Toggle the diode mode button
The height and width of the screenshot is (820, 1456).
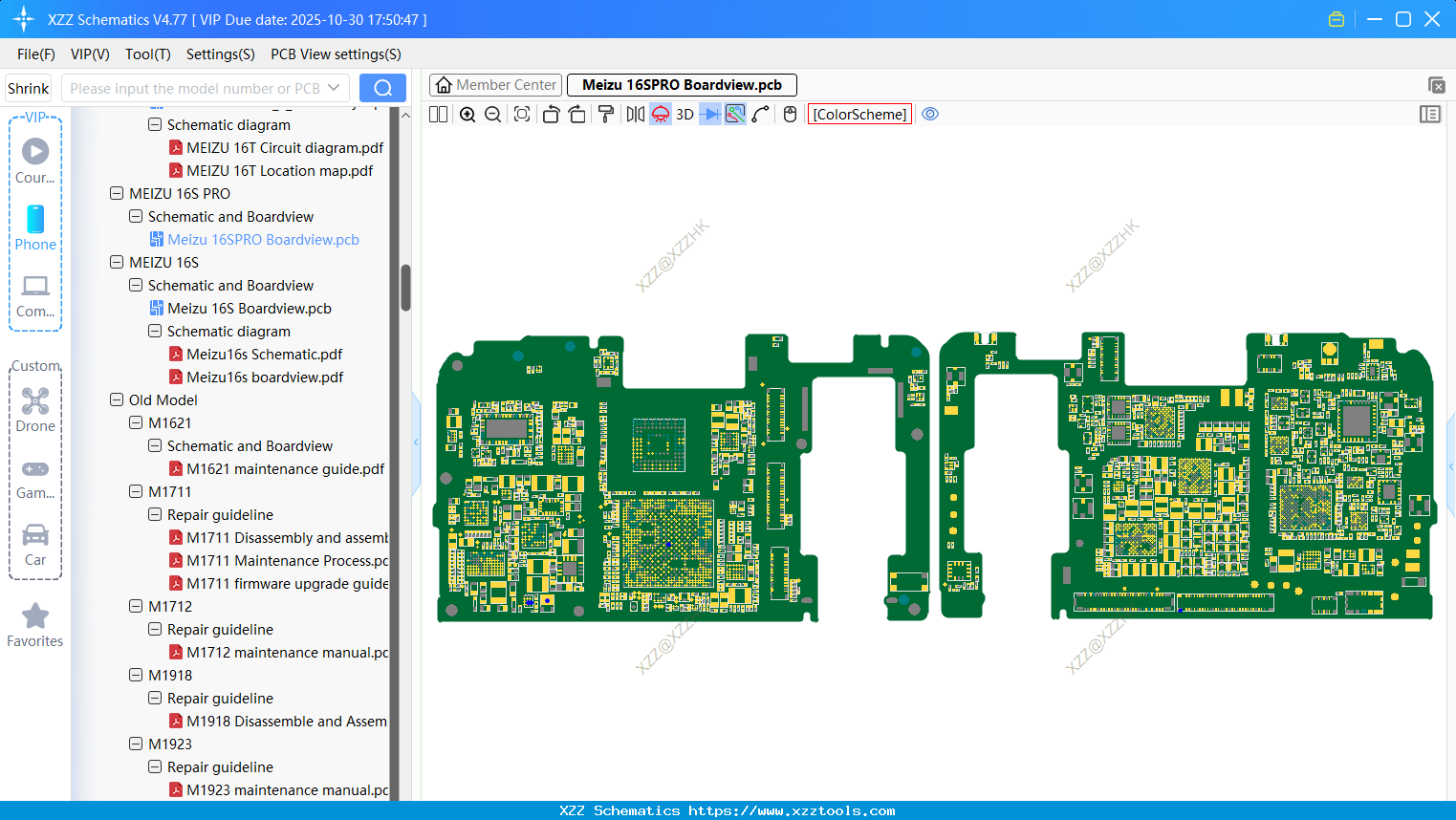709,115
